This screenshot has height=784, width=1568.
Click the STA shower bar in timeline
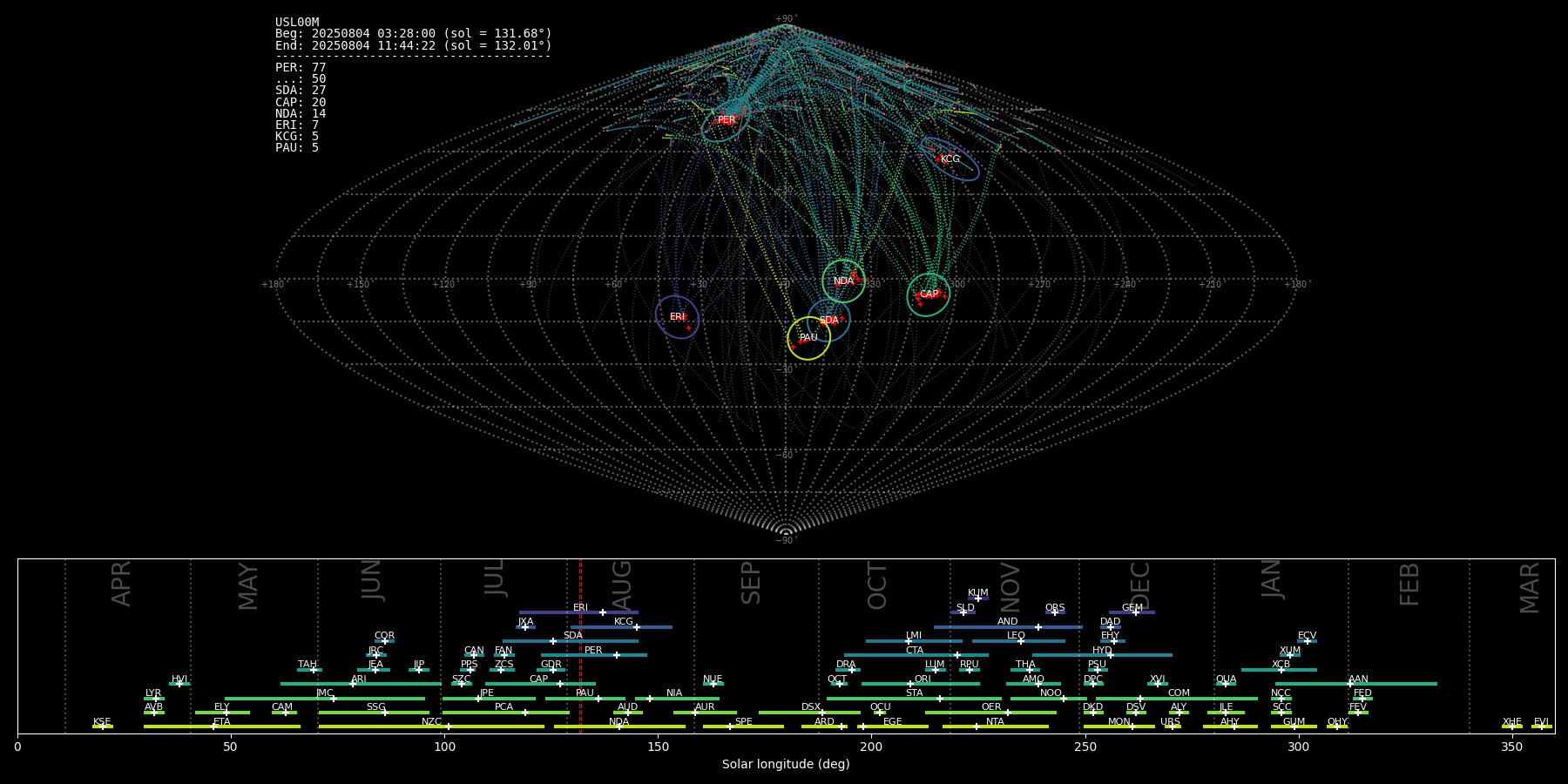coord(914,699)
